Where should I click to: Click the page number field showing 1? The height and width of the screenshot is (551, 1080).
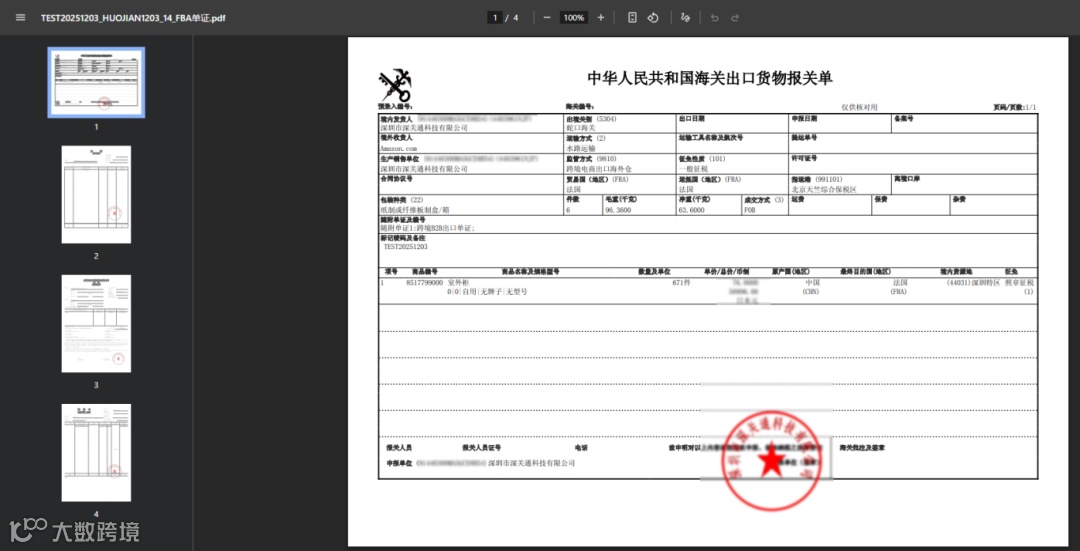495,18
